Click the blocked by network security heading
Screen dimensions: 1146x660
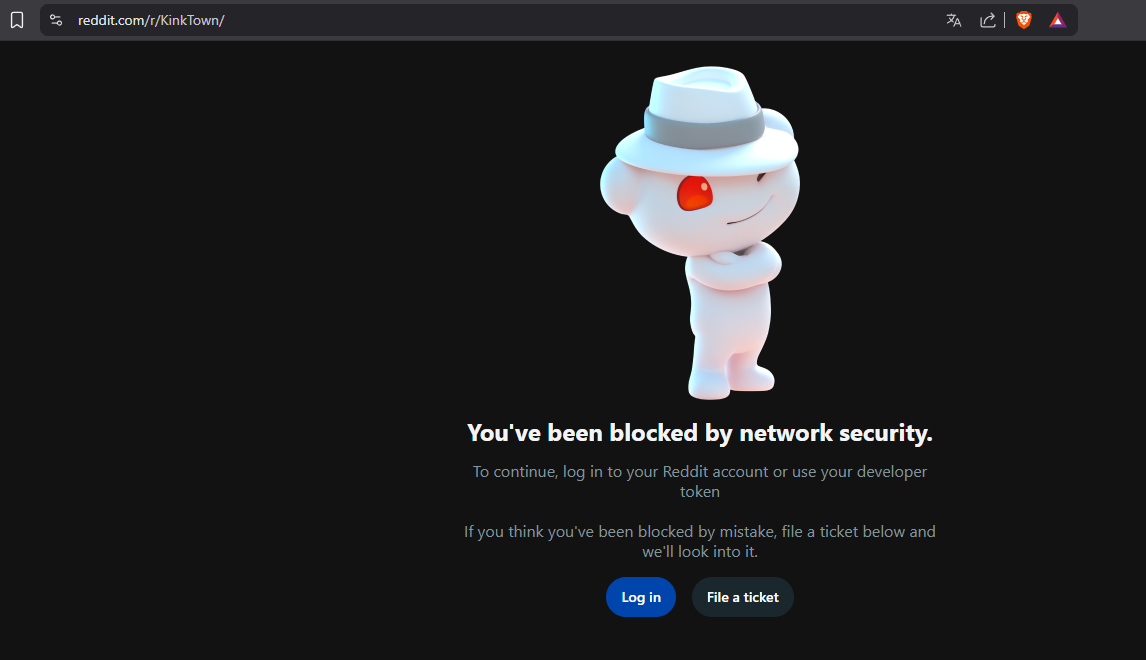(699, 433)
